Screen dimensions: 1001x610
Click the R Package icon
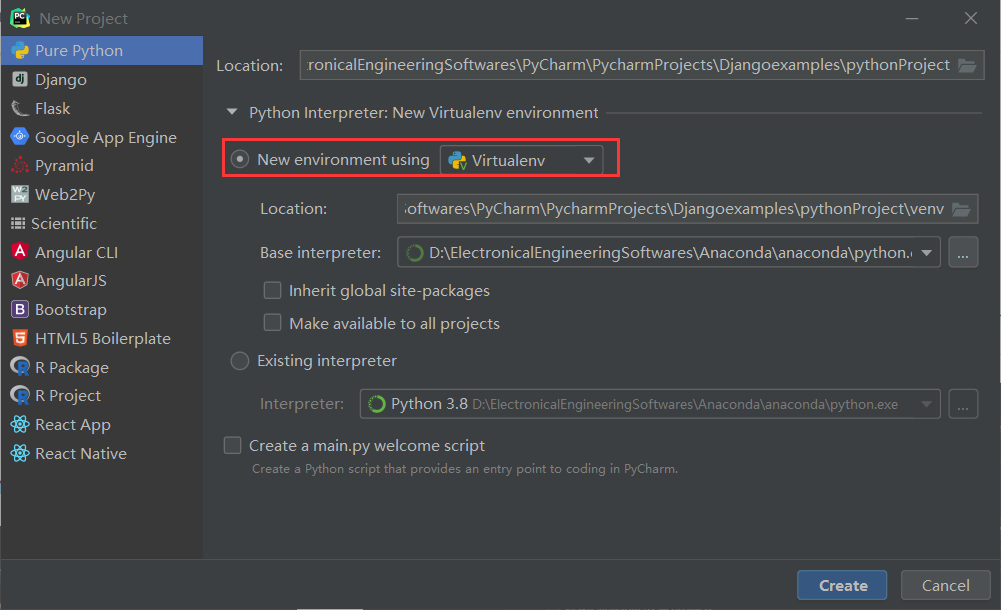coord(20,366)
